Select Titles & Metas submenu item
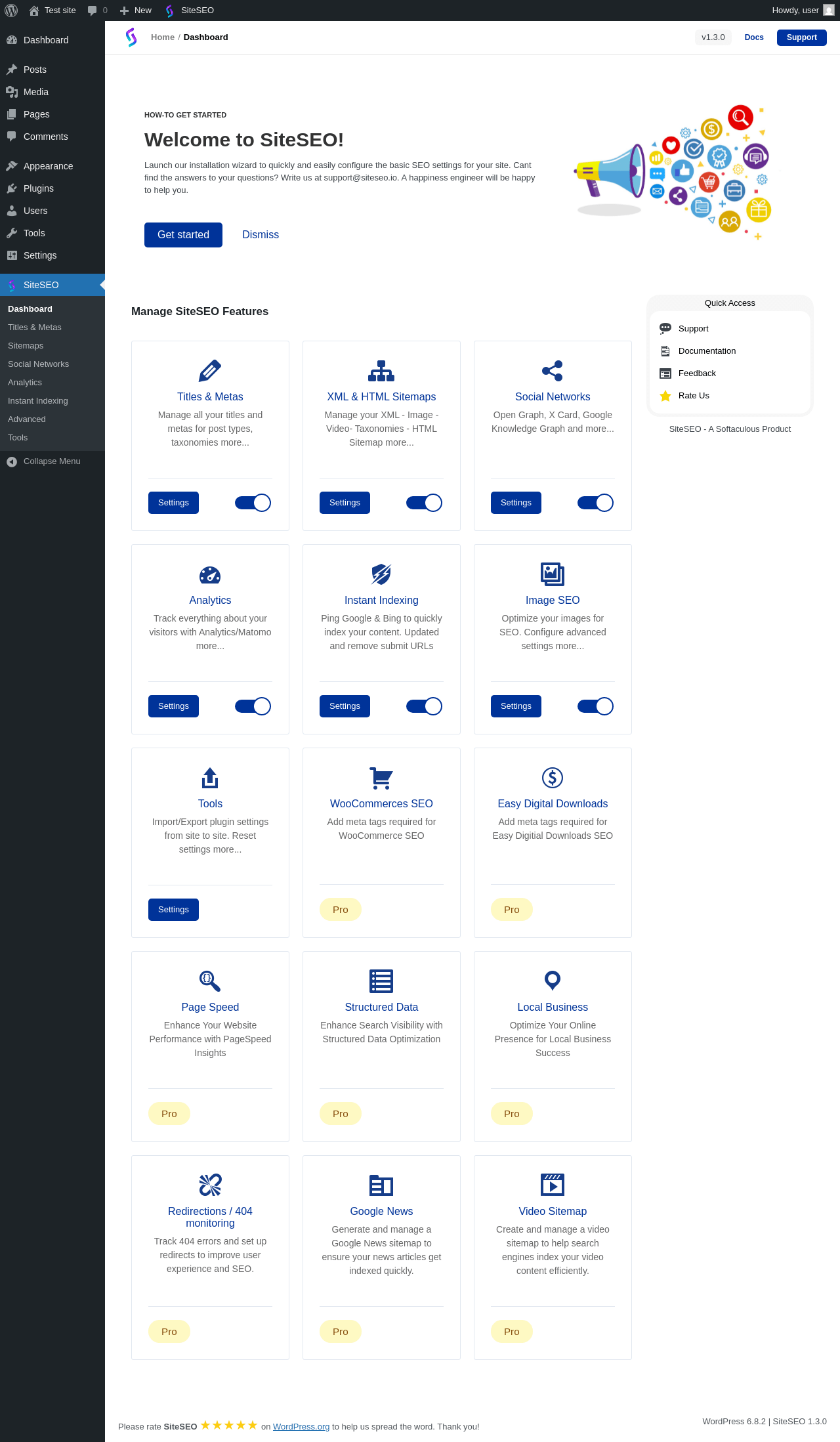 point(52,328)
